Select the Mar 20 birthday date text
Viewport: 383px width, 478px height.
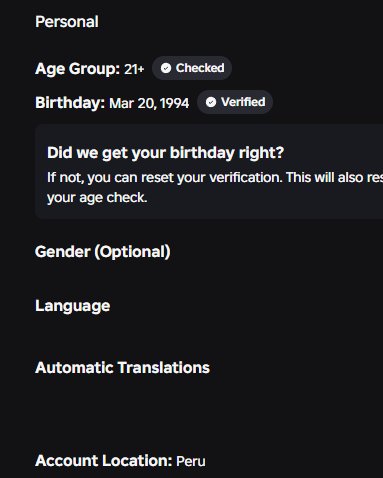click(133, 103)
